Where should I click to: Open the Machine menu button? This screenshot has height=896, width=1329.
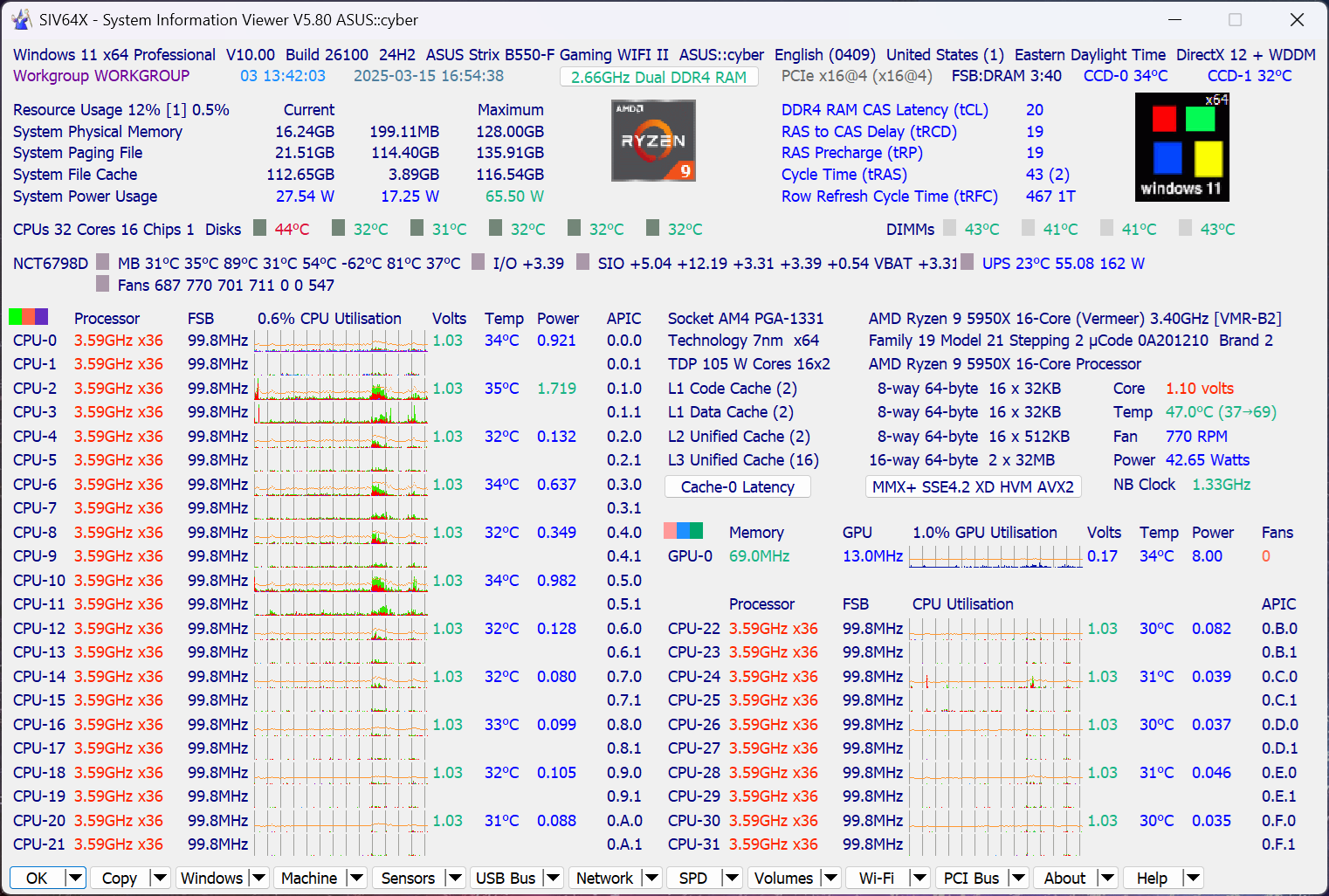309,878
